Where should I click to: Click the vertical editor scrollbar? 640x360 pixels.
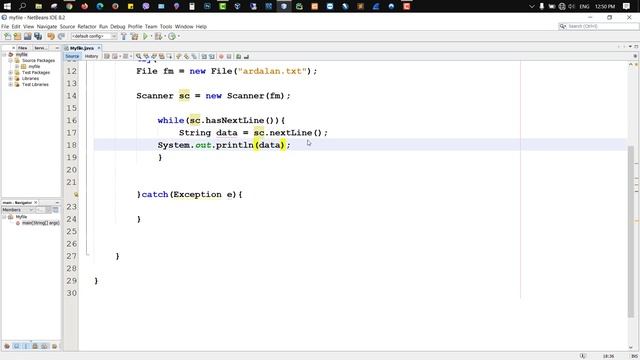(631, 231)
